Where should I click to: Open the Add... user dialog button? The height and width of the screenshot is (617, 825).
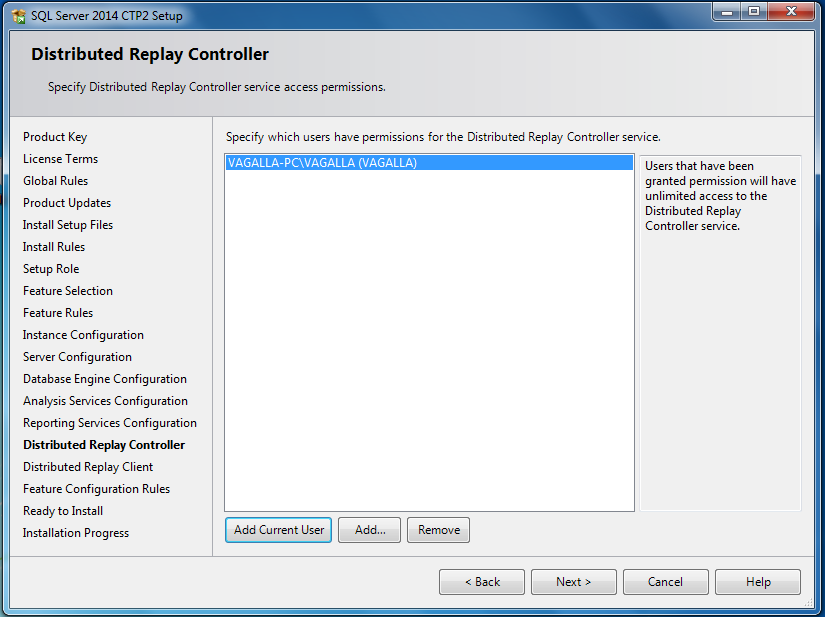pos(369,530)
